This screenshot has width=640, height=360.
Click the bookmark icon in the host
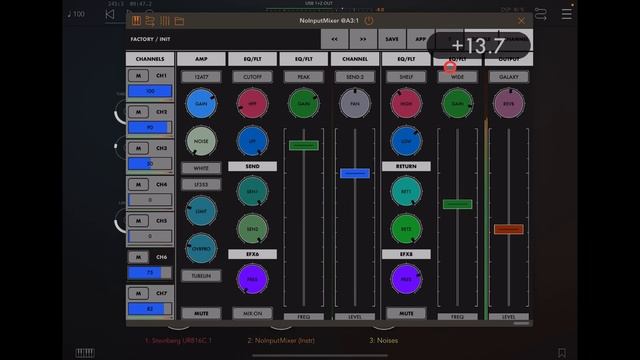[x=562, y=353]
